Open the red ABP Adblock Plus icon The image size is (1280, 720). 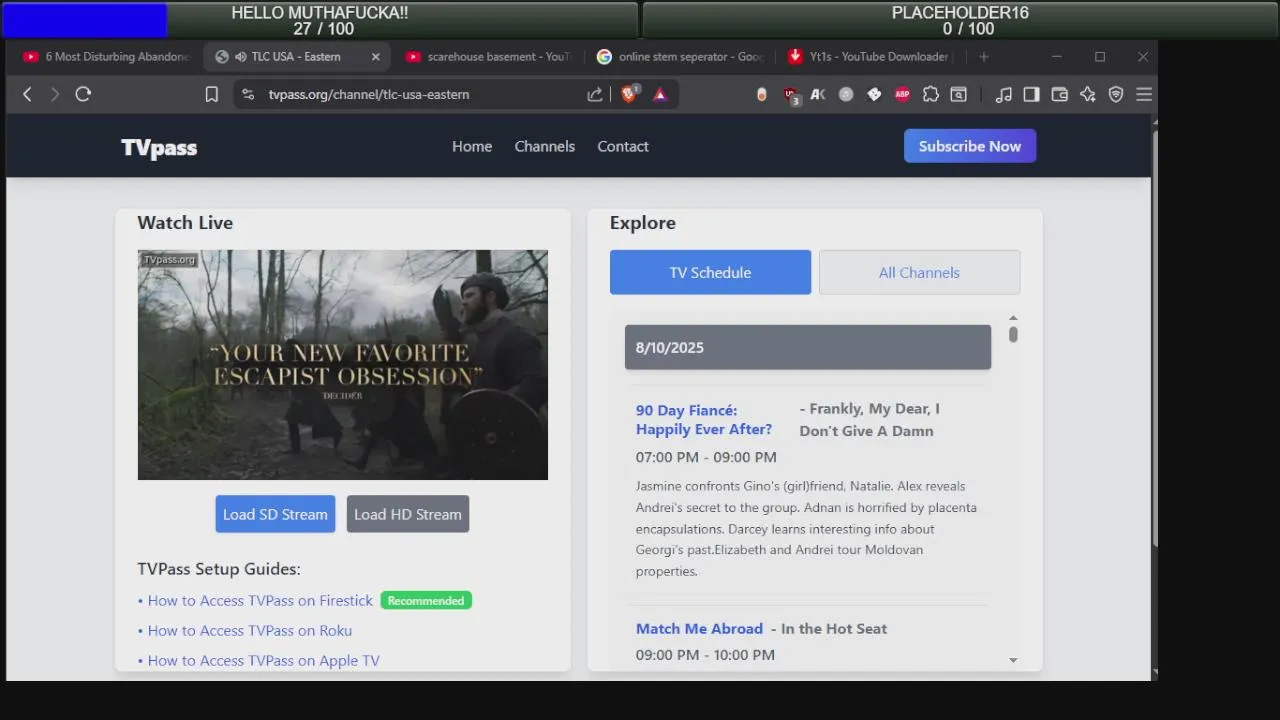pyautogui.click(x=902, y=94)
